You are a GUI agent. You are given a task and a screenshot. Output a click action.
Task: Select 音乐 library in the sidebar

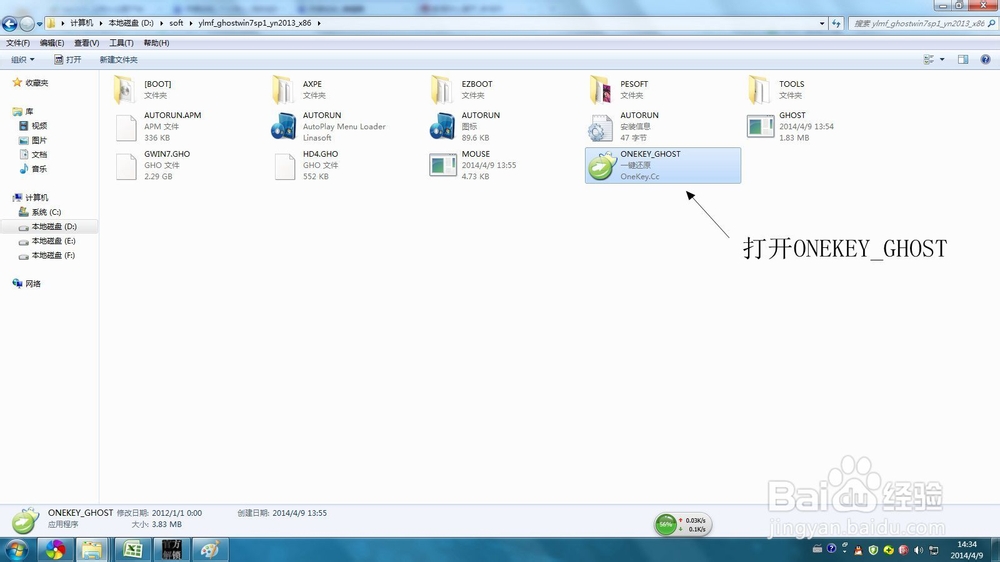33,169
